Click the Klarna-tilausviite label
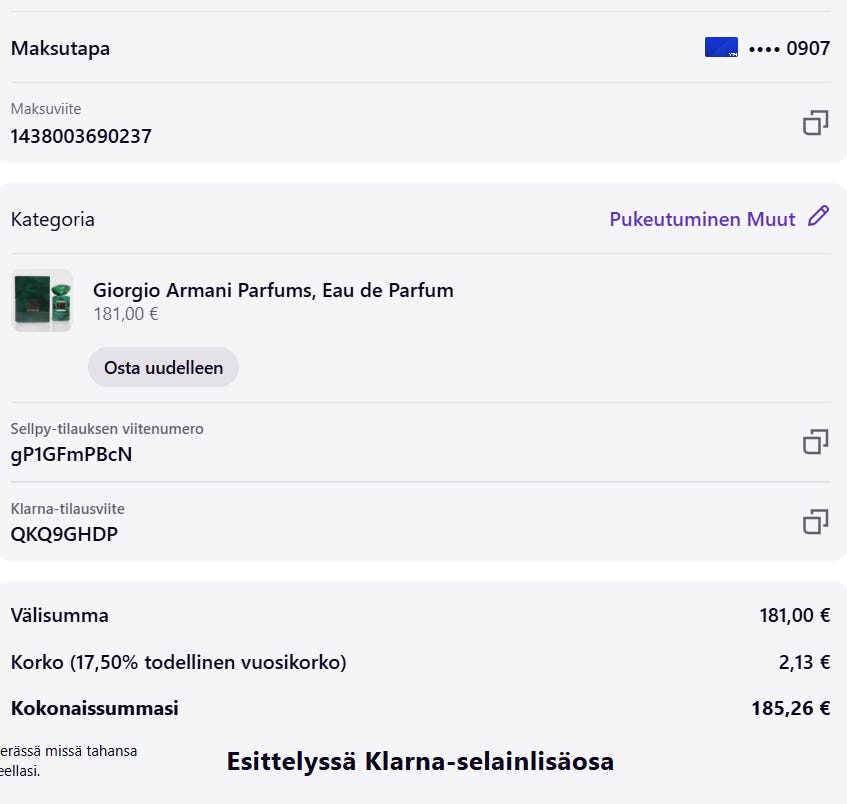Screen dimensions: 847x804 (68, 508)
